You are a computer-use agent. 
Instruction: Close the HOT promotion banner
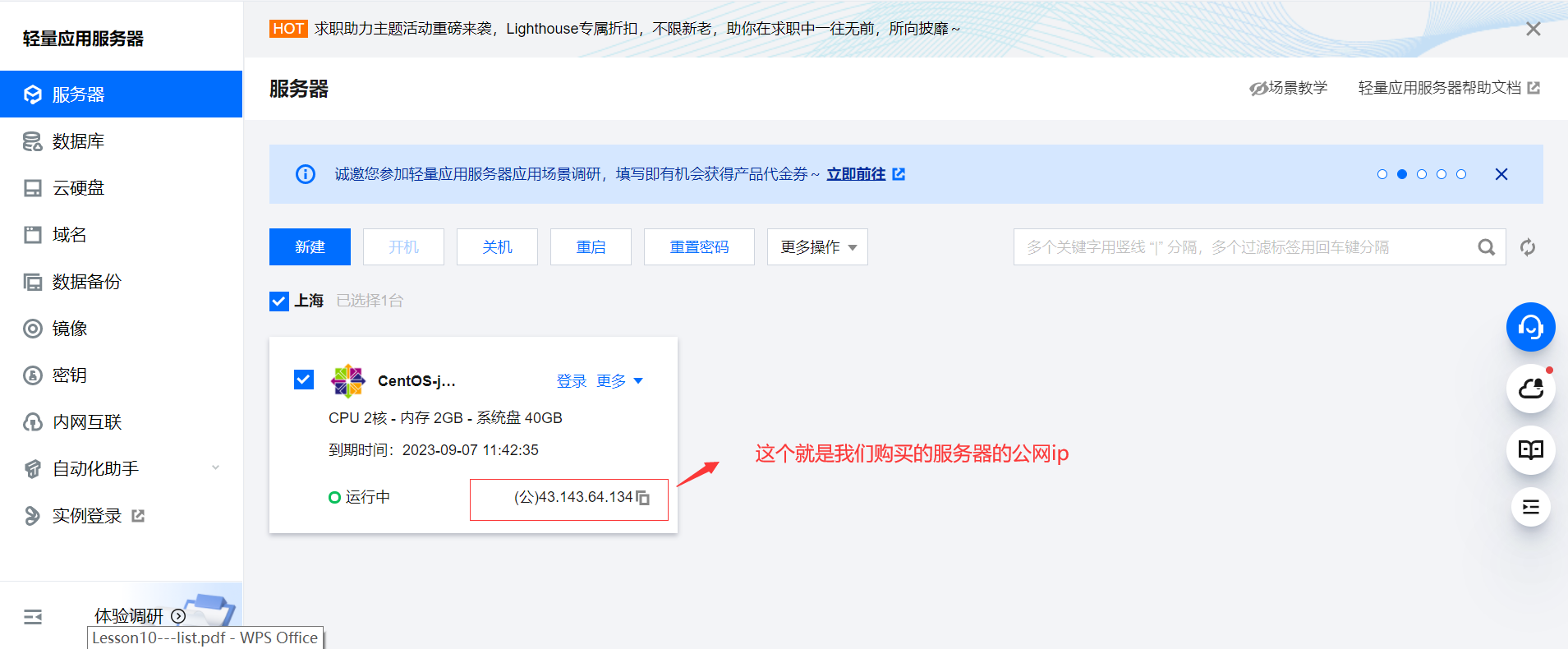click(x=1533, y=29)
